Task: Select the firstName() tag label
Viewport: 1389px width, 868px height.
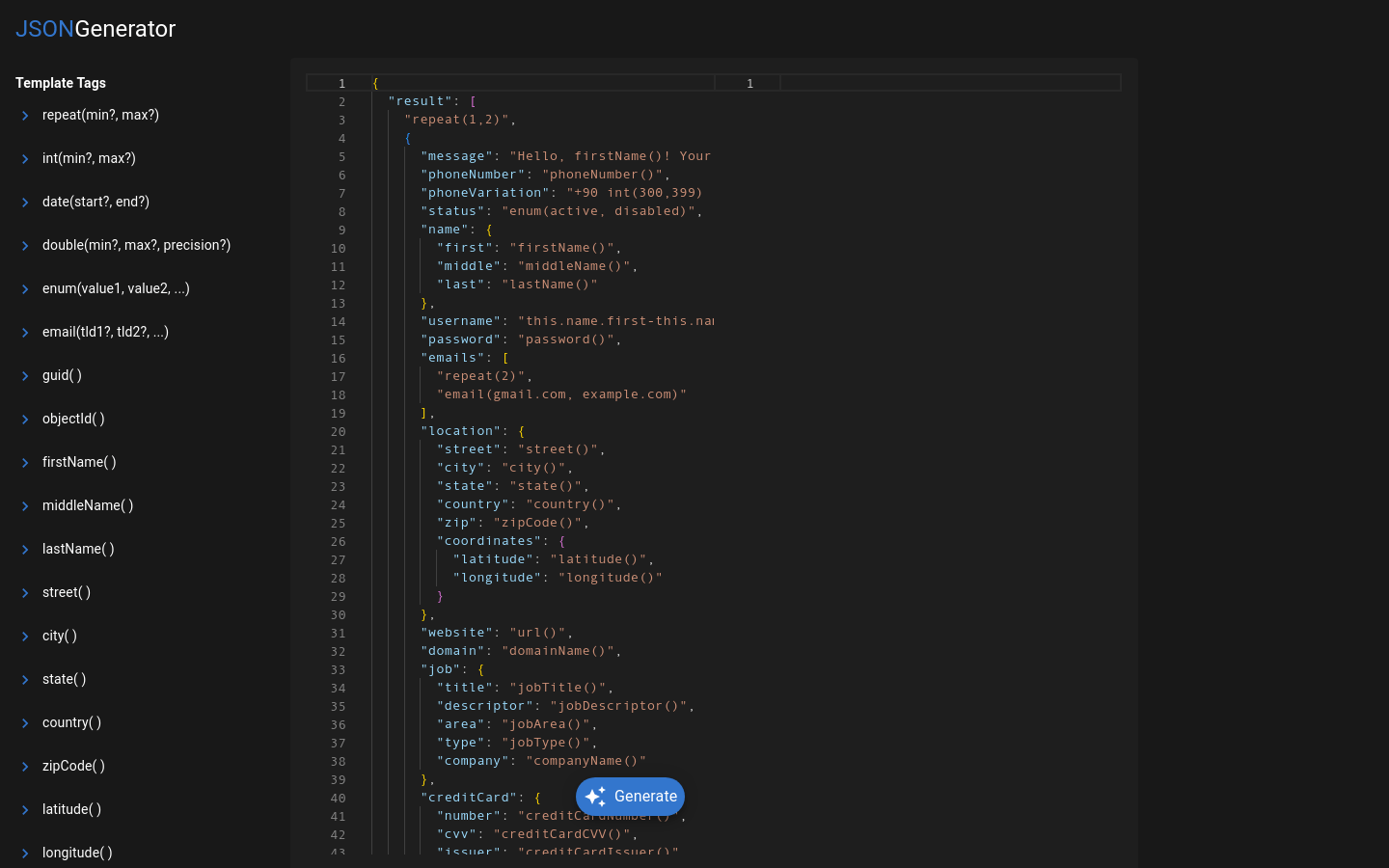Action: pos(79,462)
